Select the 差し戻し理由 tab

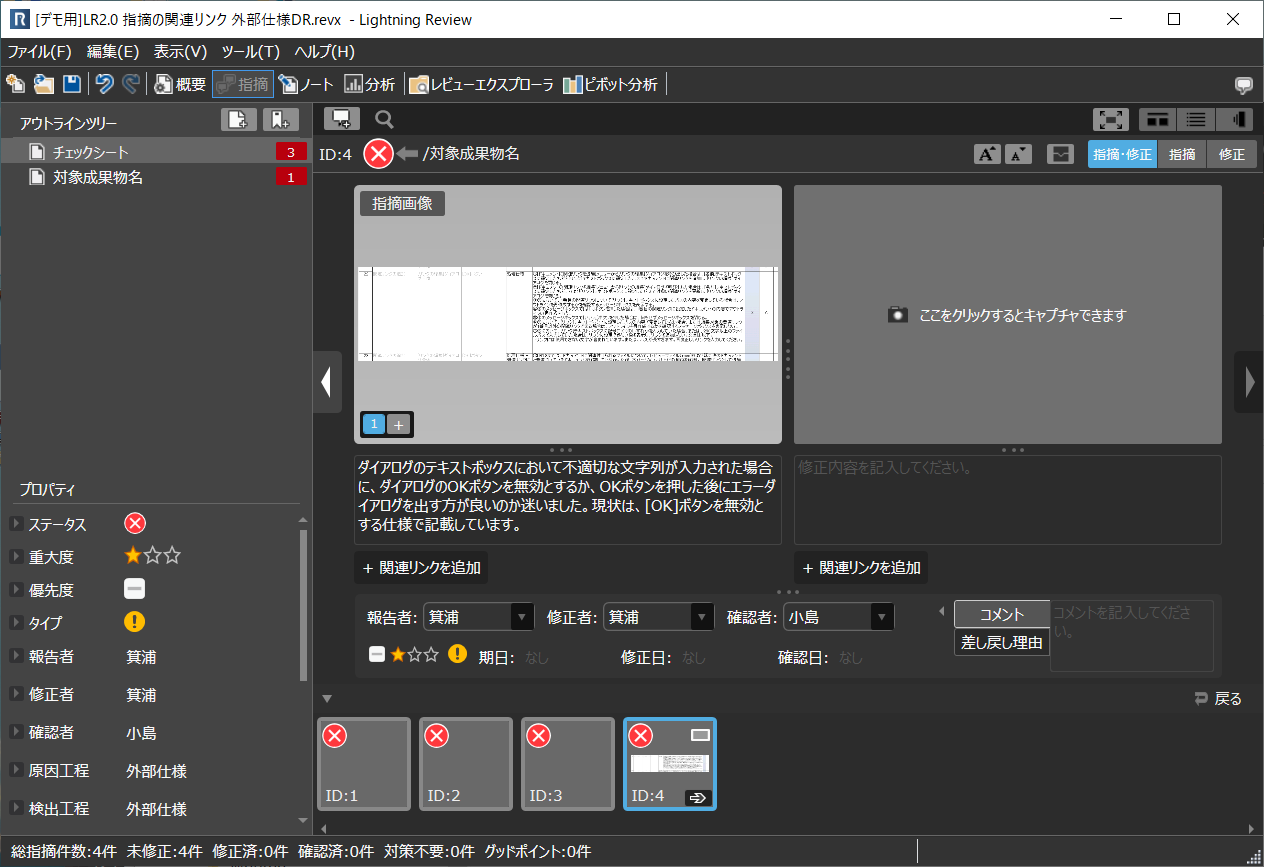click(x=1002, y=643)
